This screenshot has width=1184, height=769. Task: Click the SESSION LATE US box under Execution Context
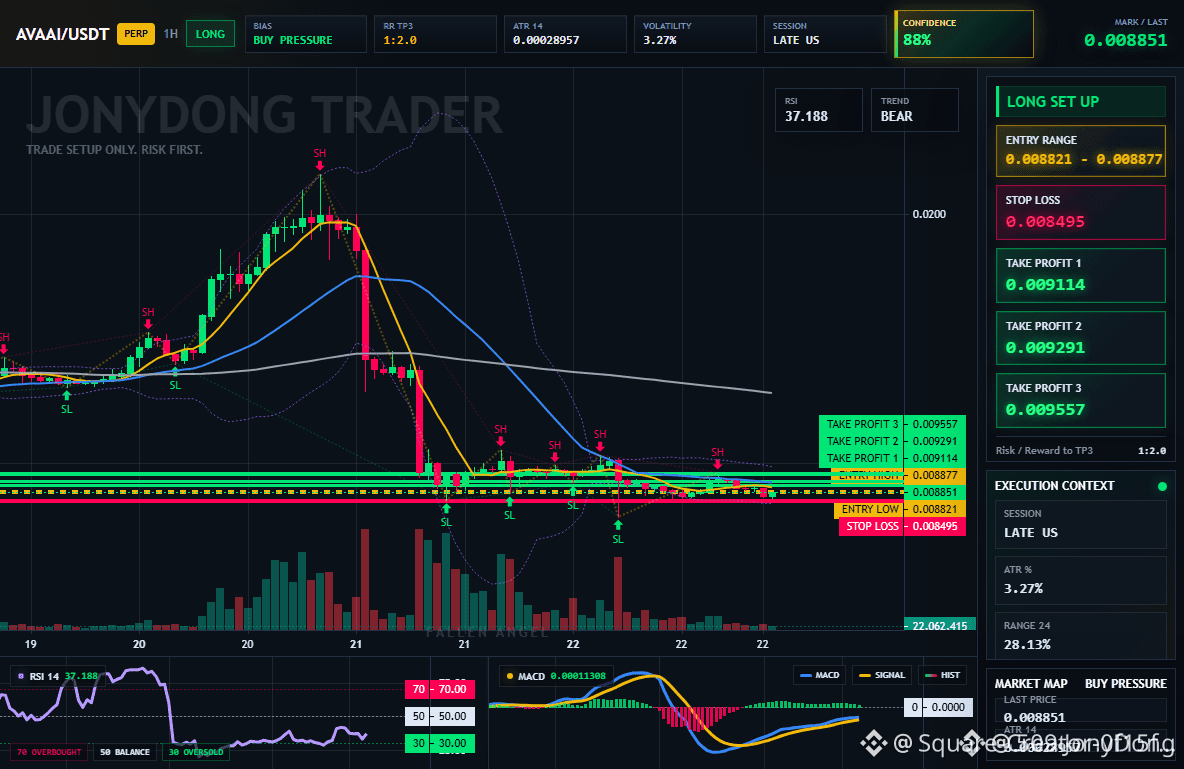1081,524
